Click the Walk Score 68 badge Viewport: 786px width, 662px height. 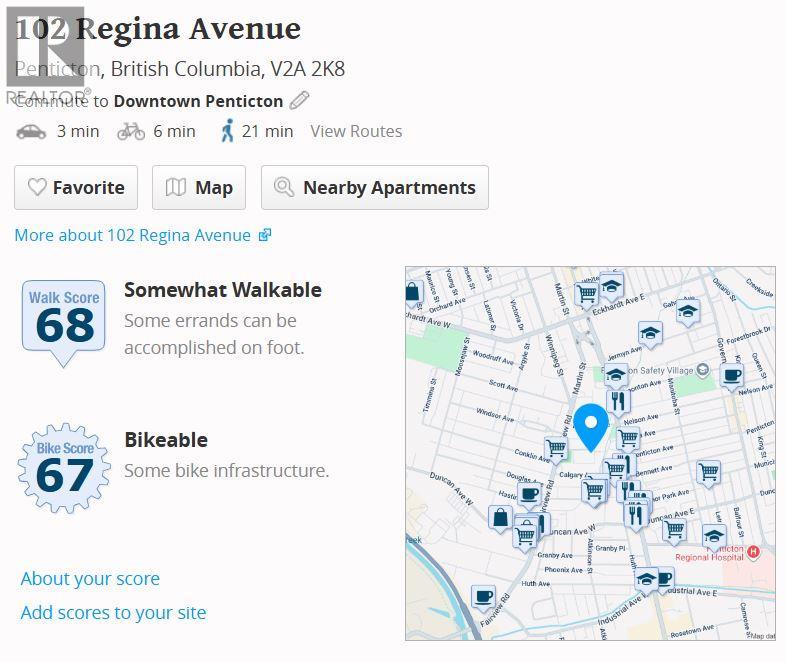tap(64, 323)
